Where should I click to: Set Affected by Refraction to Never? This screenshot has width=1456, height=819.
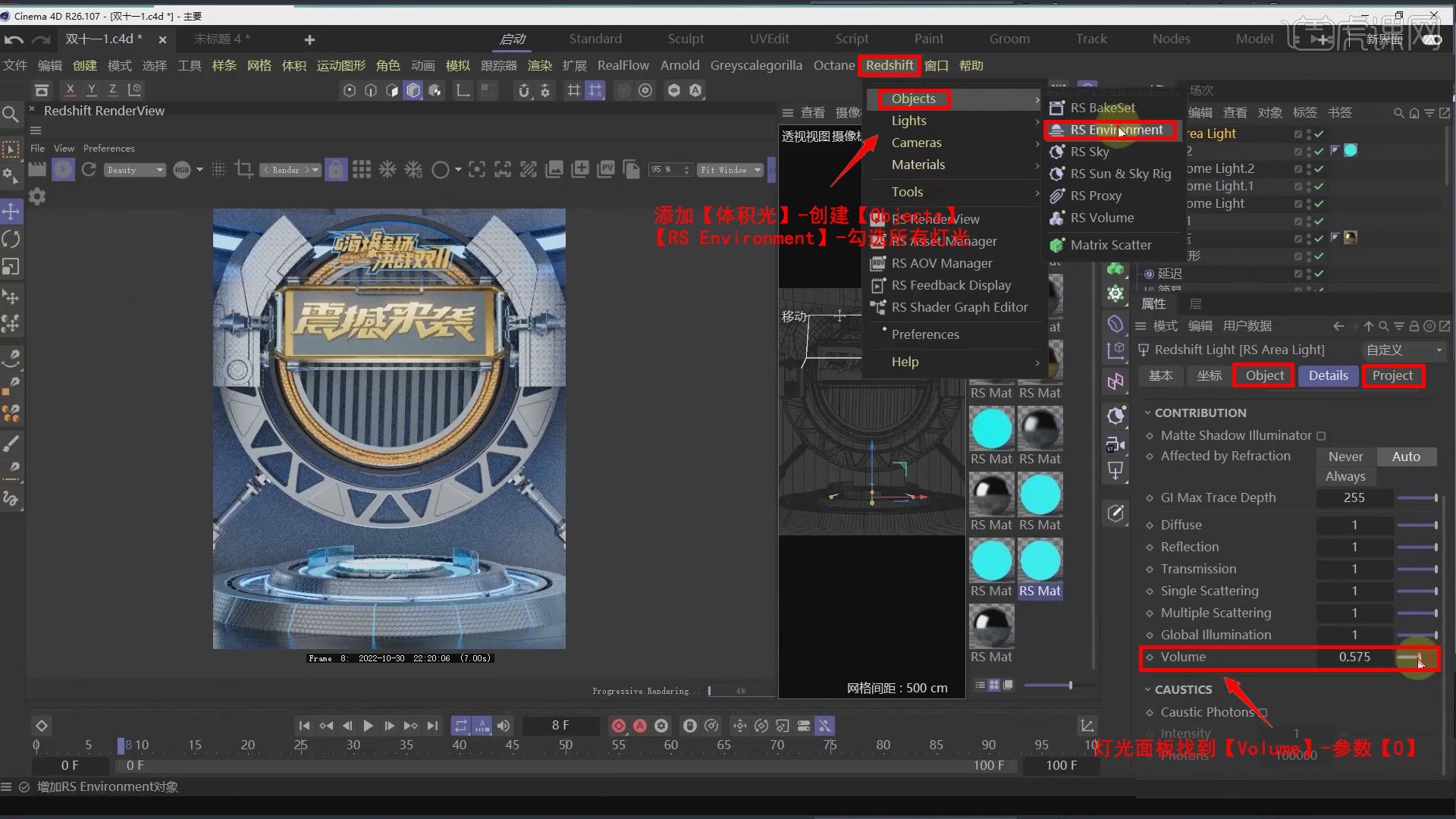pyautogui.click(x=1345, y=456)
